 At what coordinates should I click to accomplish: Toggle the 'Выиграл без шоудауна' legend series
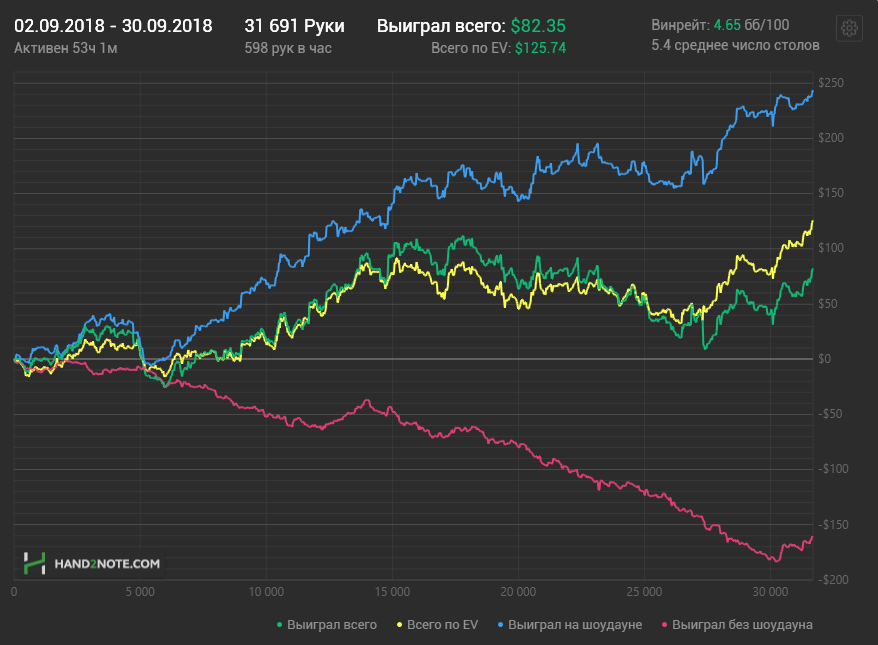coord(737,625)
